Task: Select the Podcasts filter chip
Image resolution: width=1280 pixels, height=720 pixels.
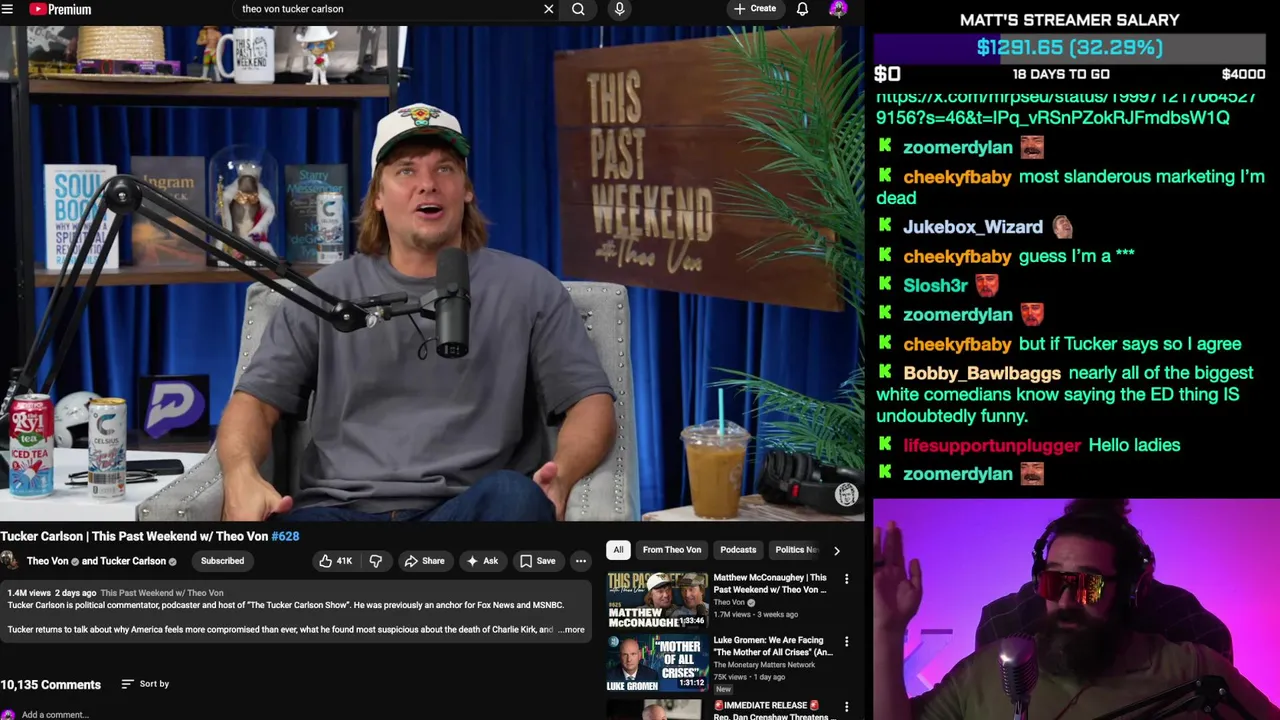Action: pyautogui.click(x=738, y=550)
